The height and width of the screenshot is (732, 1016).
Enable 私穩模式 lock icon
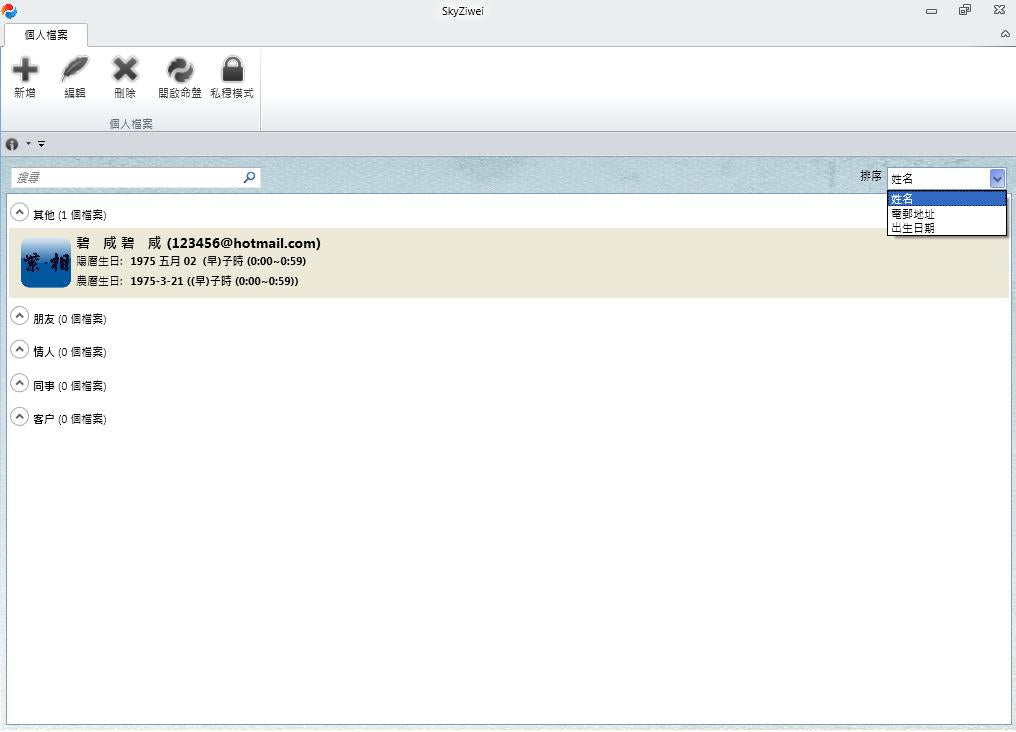(232, 70)
